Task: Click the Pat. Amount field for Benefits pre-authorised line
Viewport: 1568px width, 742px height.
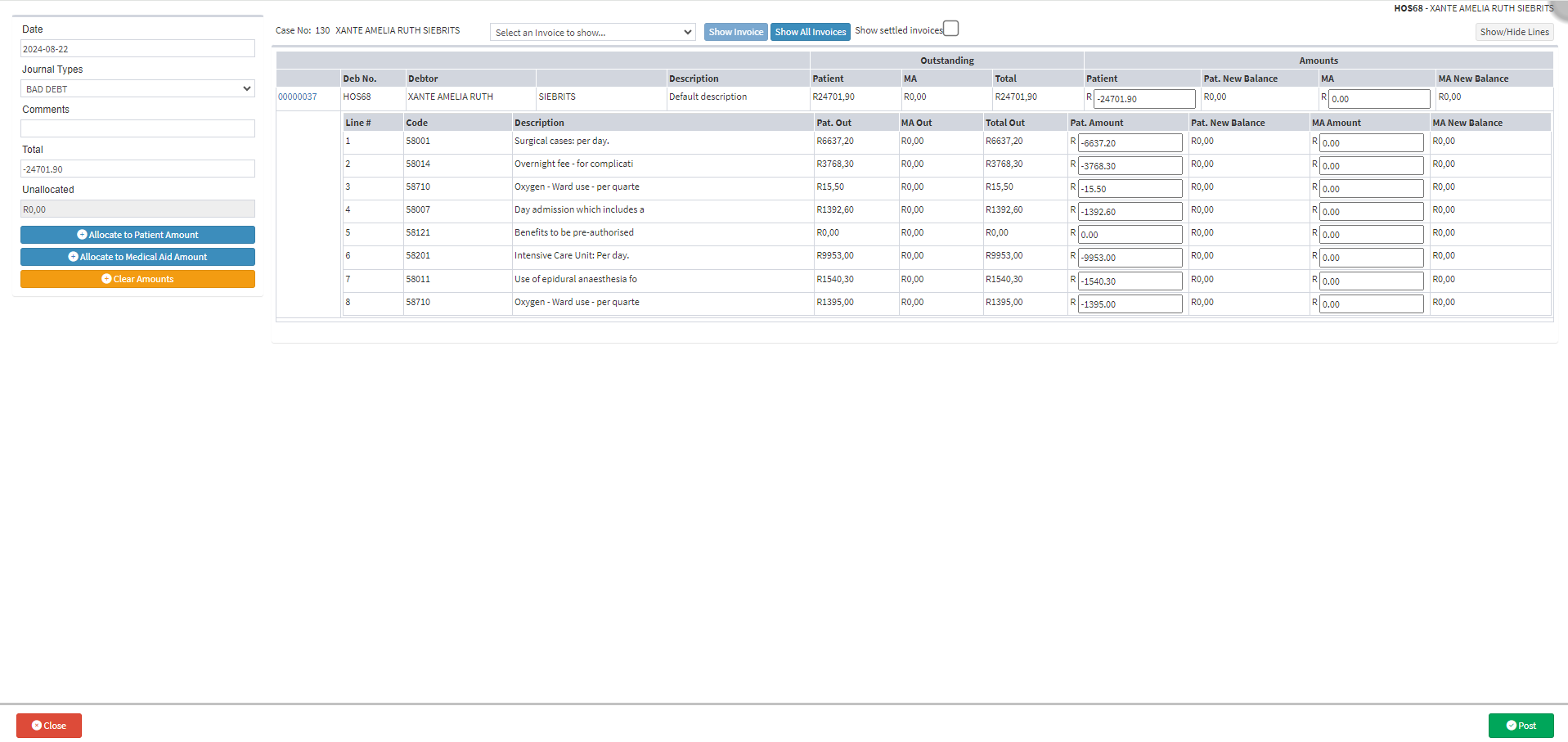Action: [1129, 235]
